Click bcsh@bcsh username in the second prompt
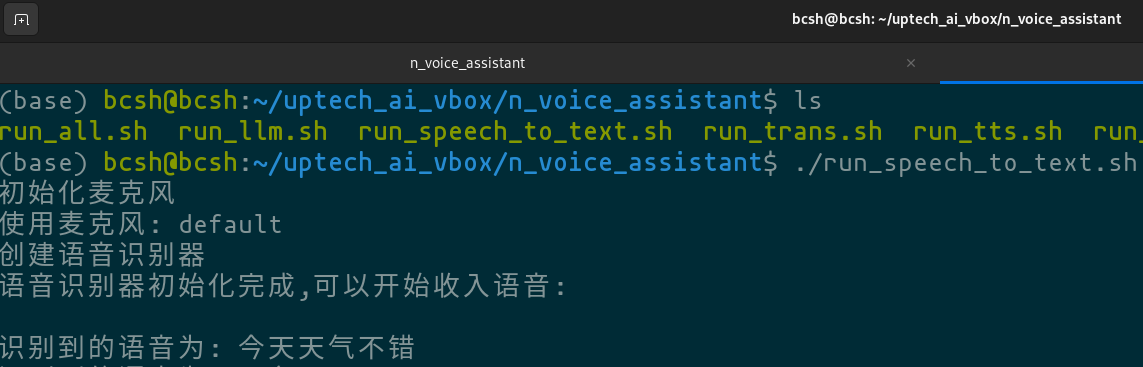 (171, 163)
